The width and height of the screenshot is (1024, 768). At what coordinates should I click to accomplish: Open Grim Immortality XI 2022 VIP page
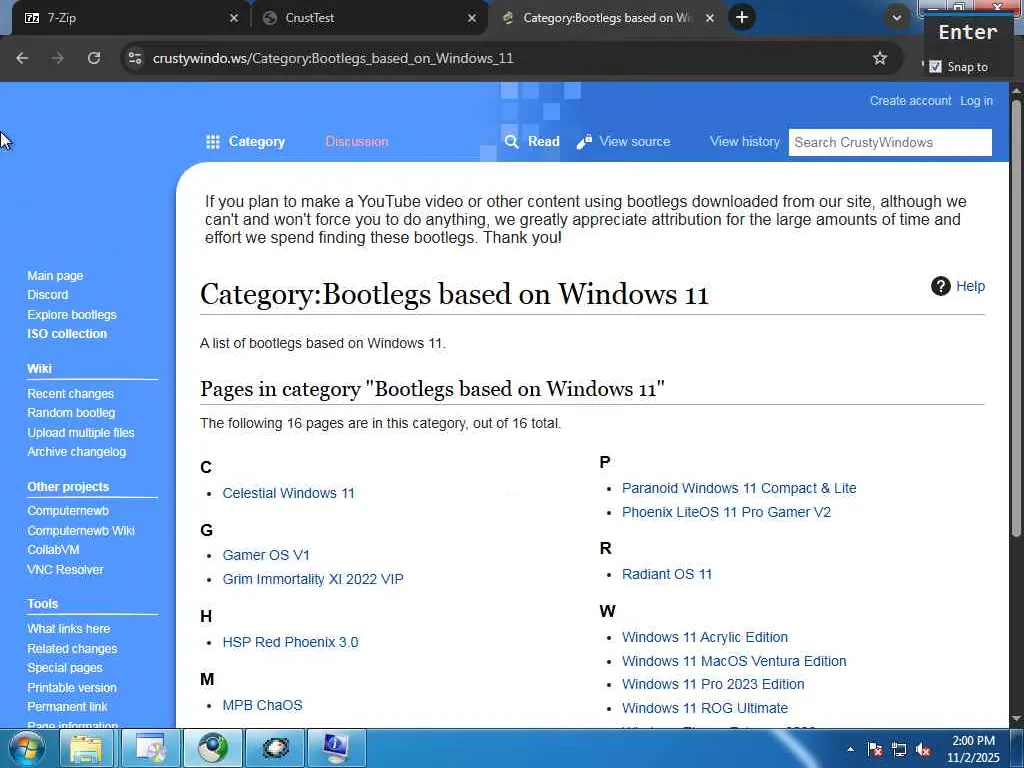pos(313,579)
